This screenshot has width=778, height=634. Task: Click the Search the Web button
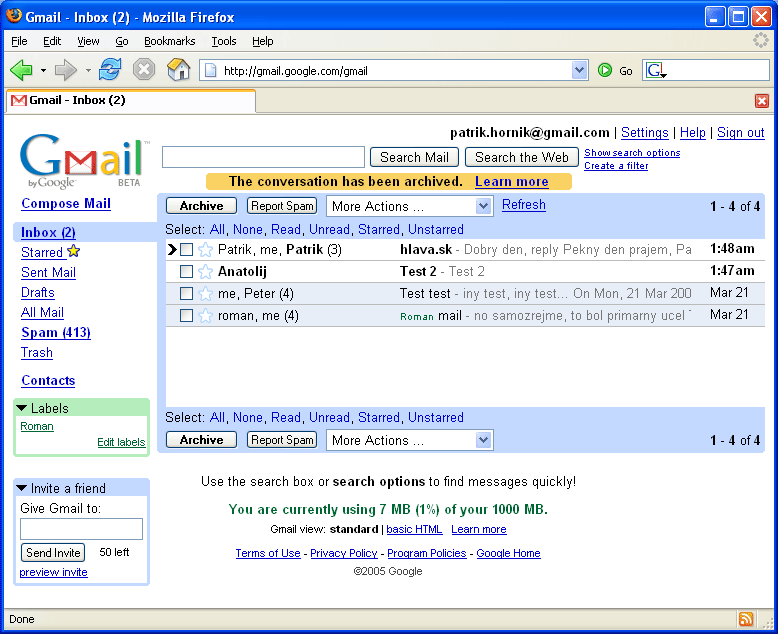coord(521,157)
